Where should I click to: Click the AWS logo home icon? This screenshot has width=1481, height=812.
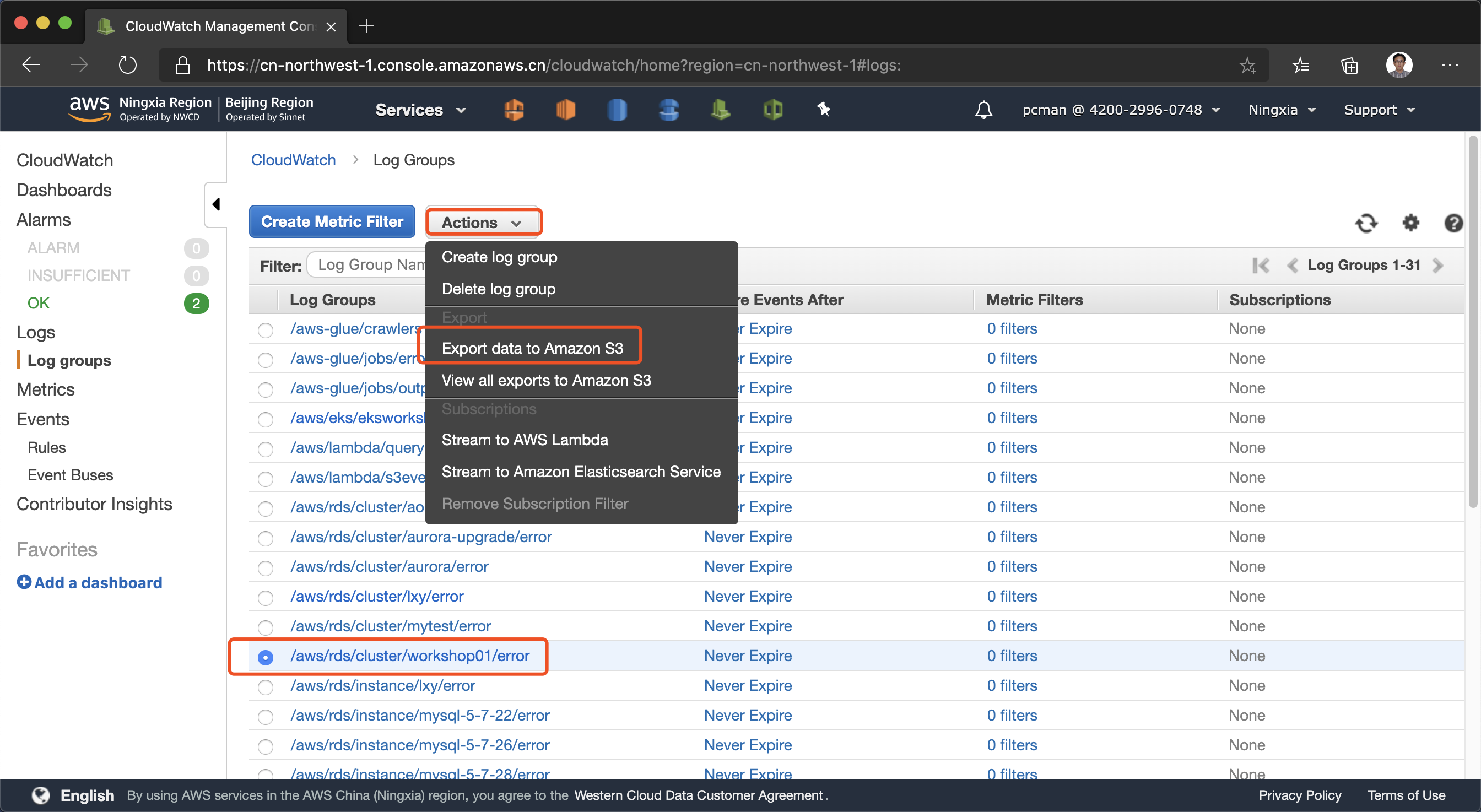89,109
